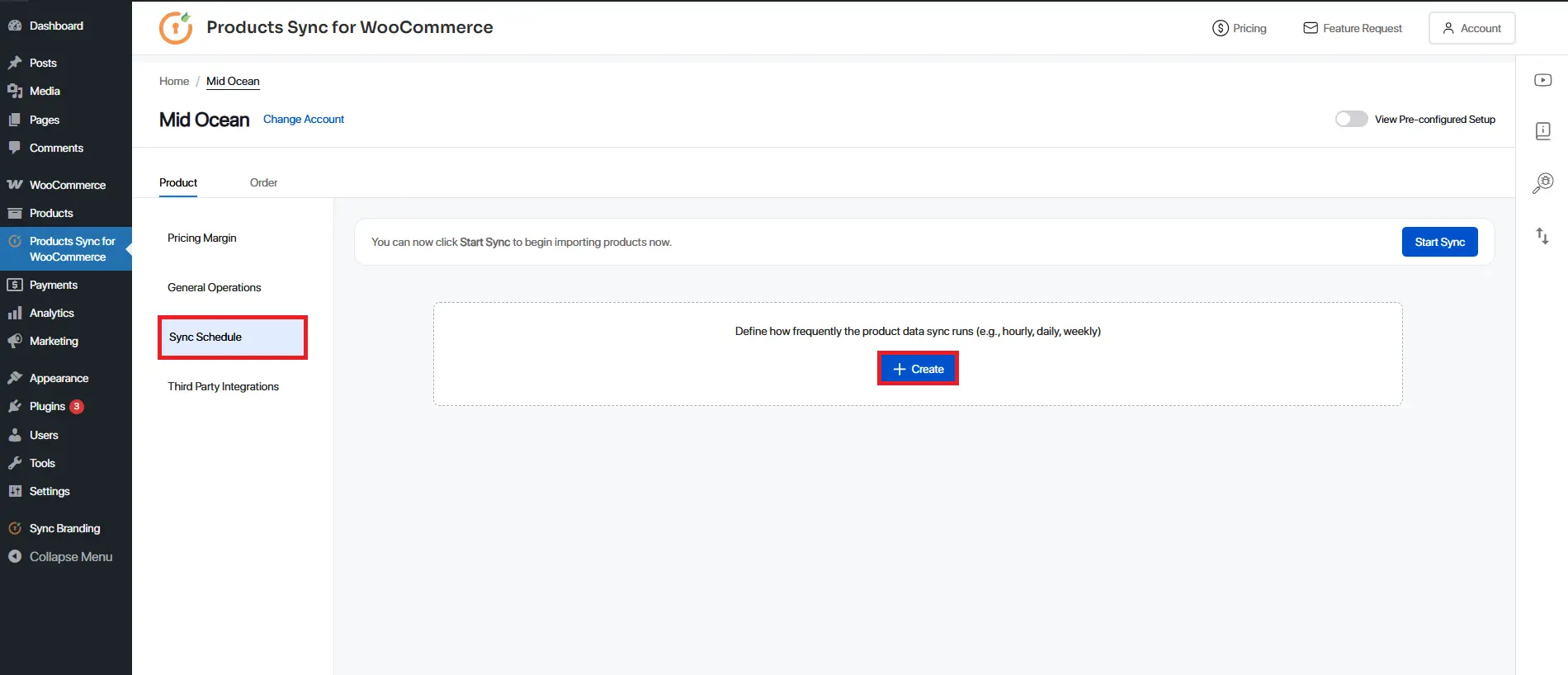The image size is (1568, 675).
Task: Click the Comments bubble icon
Action: coord(15,148)
